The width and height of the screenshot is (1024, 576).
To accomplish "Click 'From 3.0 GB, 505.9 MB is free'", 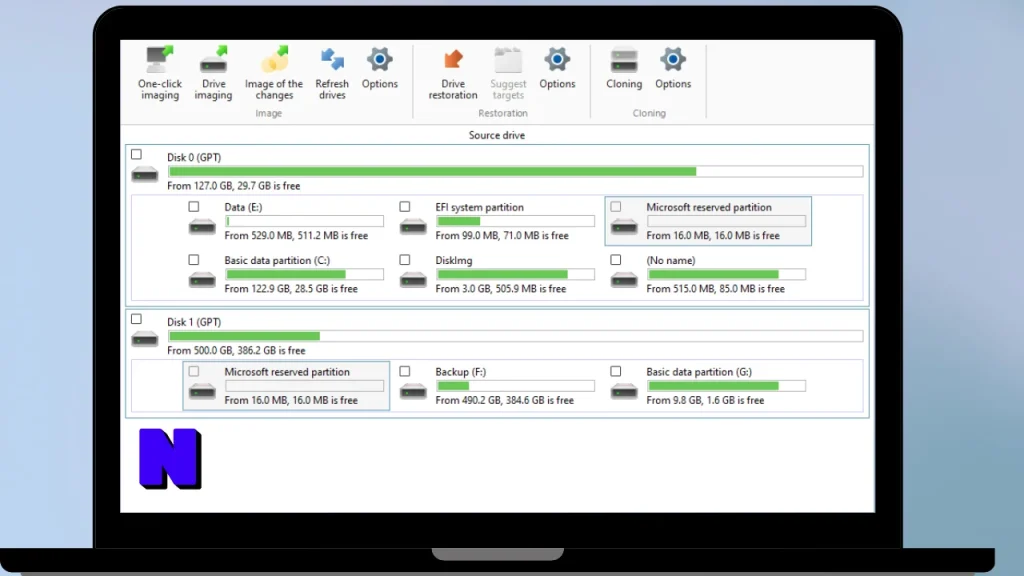I will pos(501,289).
